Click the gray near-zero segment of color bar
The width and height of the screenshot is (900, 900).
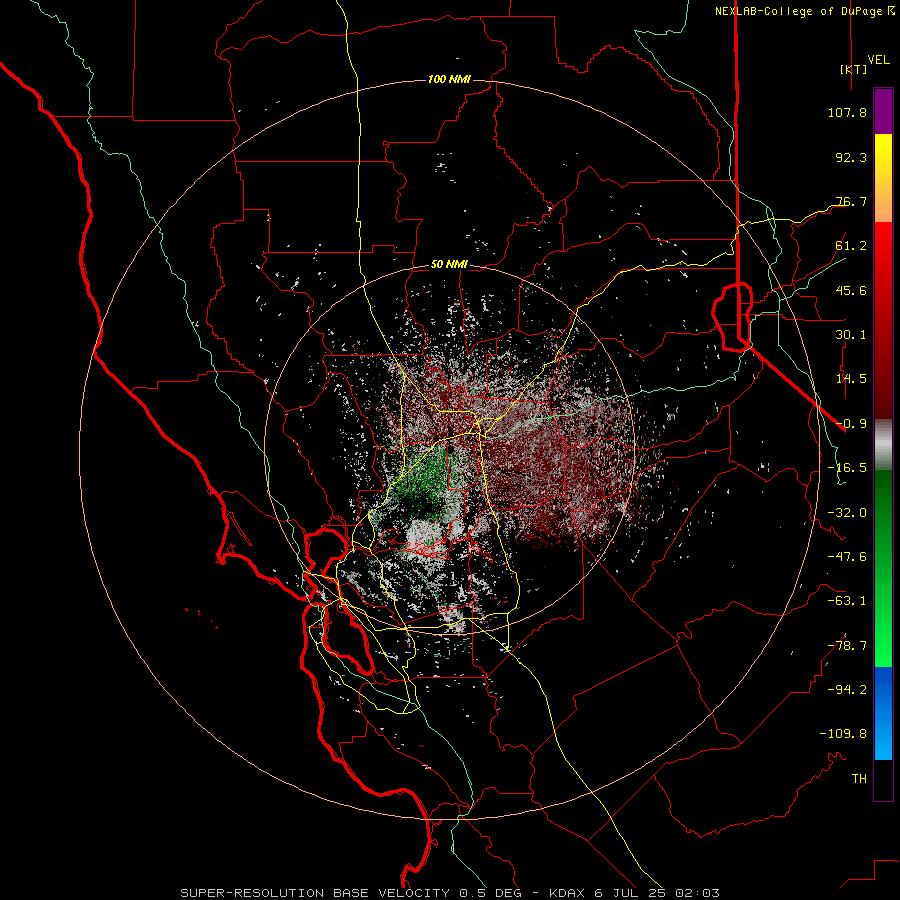[x=883, y=445]
